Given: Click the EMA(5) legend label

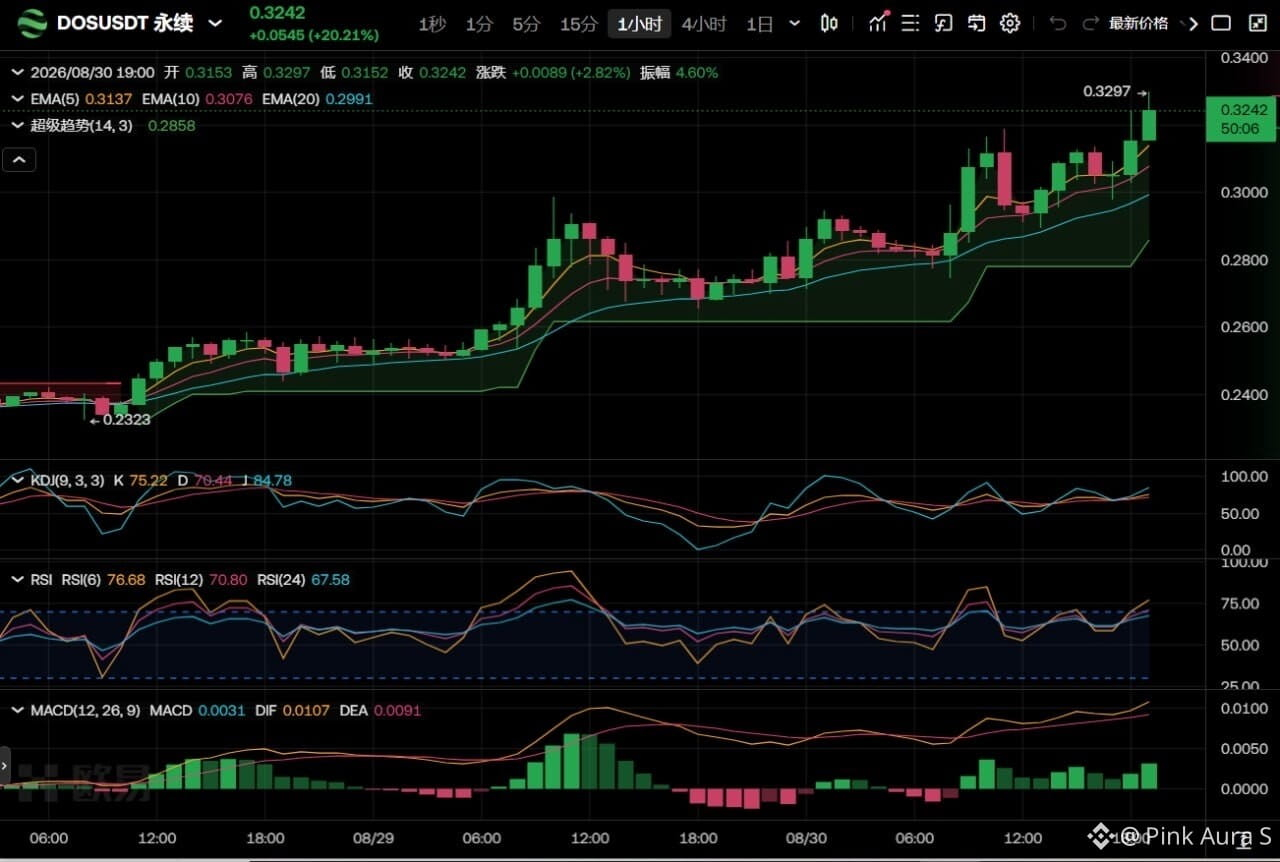Looking at the screenshot, I should click(x=56, y=98).
